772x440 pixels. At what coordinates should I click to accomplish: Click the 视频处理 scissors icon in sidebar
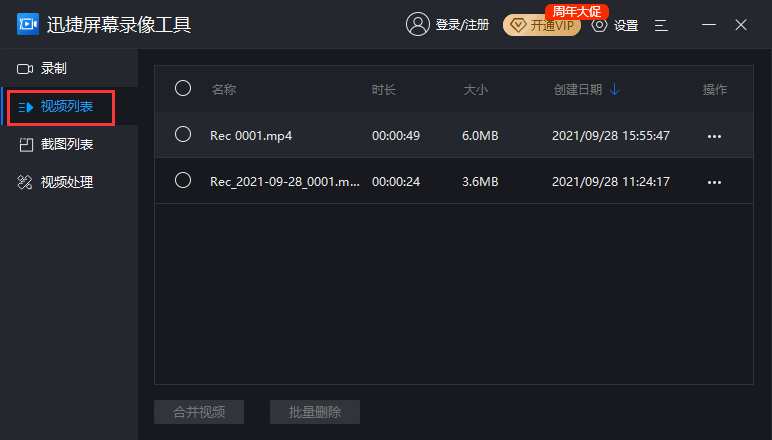[25, 183]
